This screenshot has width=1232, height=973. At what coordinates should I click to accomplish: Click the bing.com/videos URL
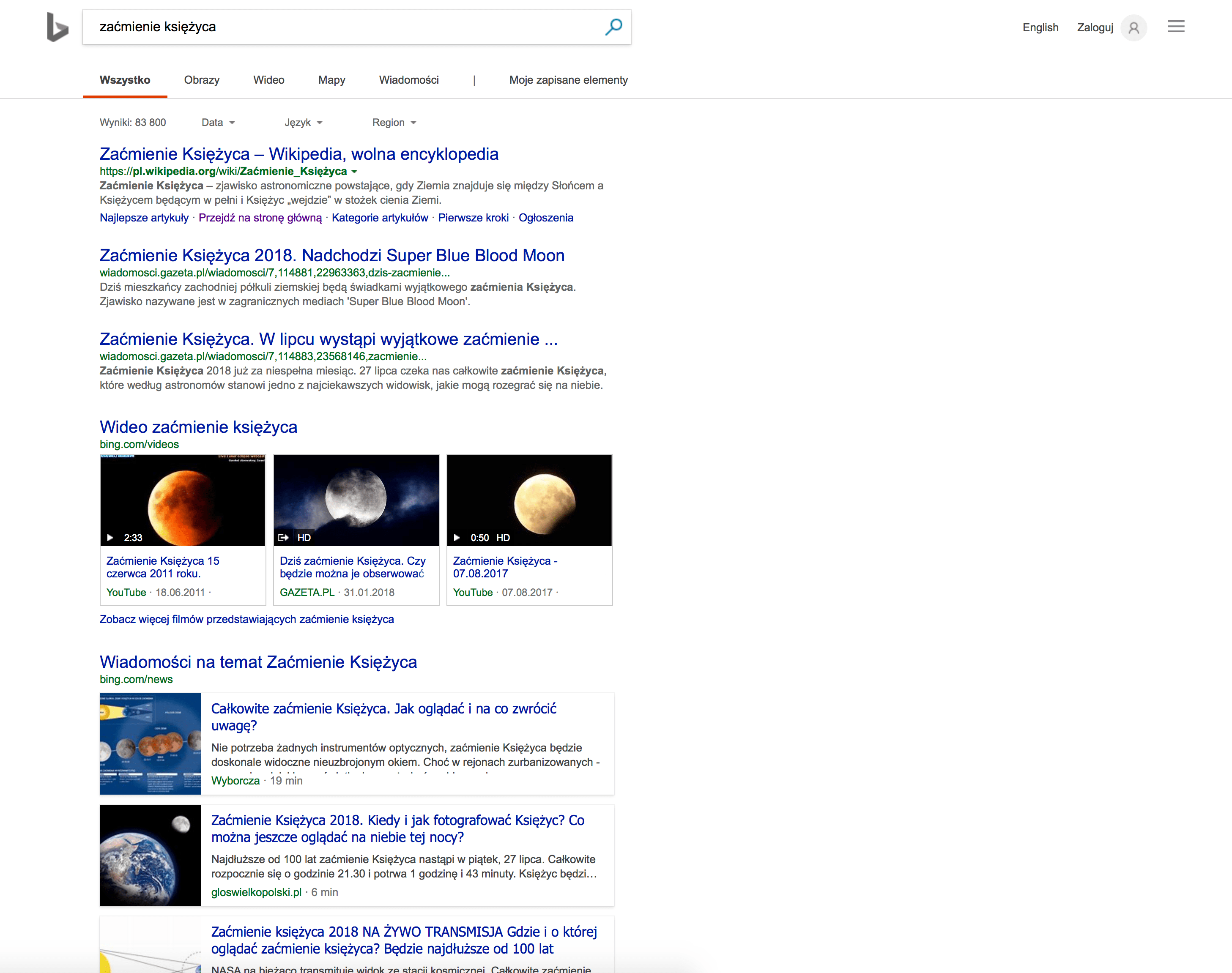coord(139,444)
